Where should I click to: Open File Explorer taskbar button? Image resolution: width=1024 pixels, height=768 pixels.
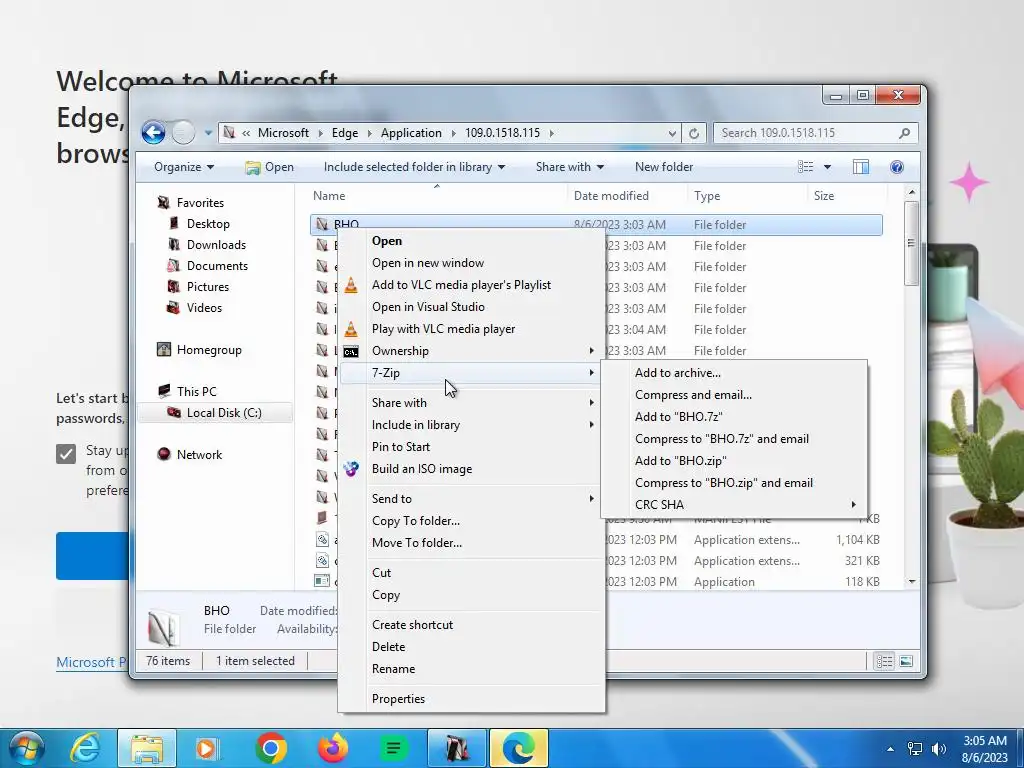click(x=147, y=748)
